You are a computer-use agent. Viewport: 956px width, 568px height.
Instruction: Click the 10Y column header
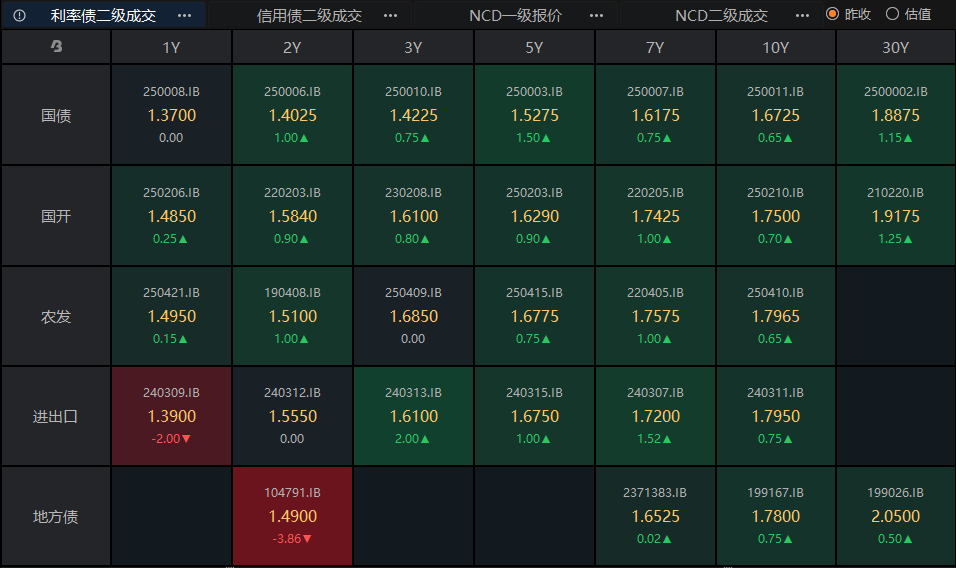pyautogui.click(x=776, y=47)
